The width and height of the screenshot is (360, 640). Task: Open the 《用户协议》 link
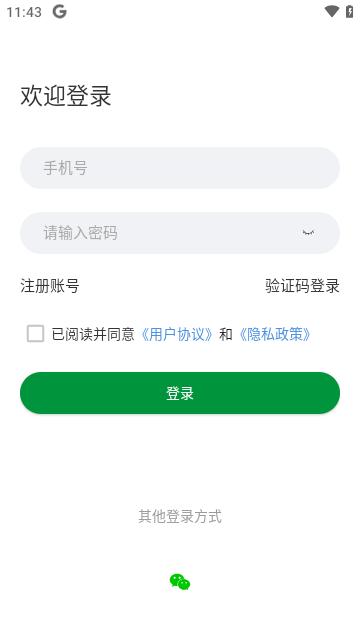(177, 334)
